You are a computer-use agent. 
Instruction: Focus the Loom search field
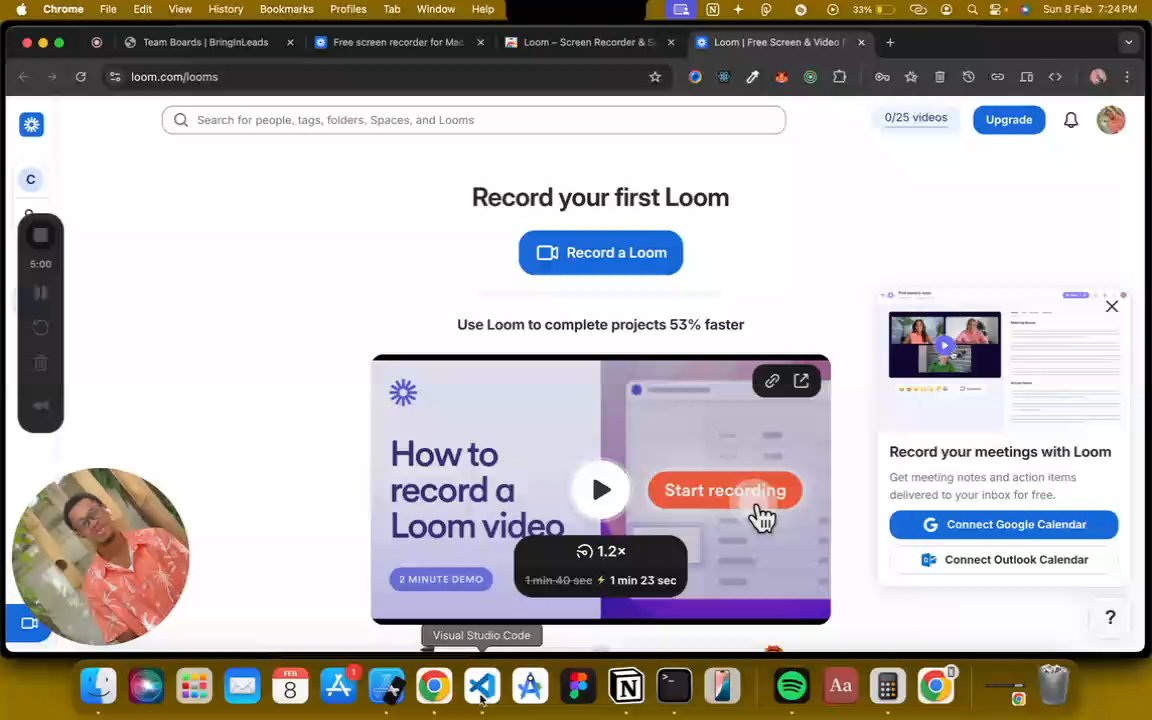(x=474, y=120)
